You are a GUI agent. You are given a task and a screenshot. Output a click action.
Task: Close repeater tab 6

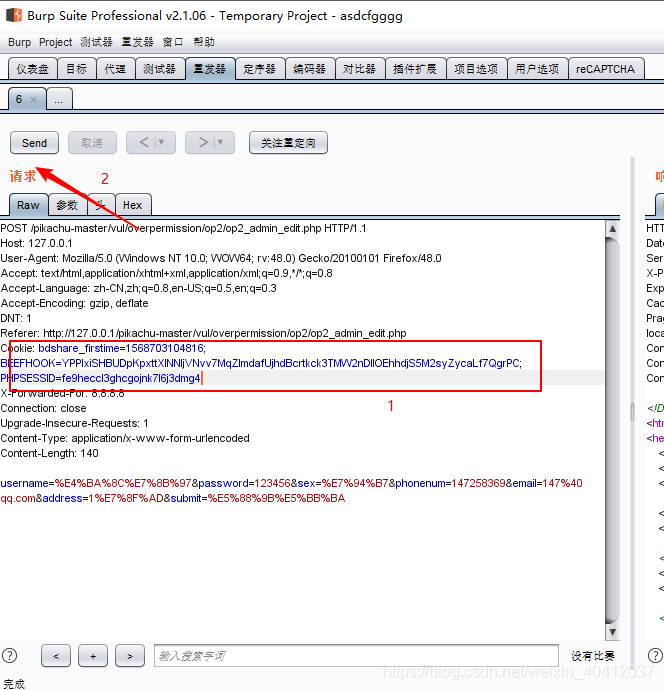pos(33,99)
